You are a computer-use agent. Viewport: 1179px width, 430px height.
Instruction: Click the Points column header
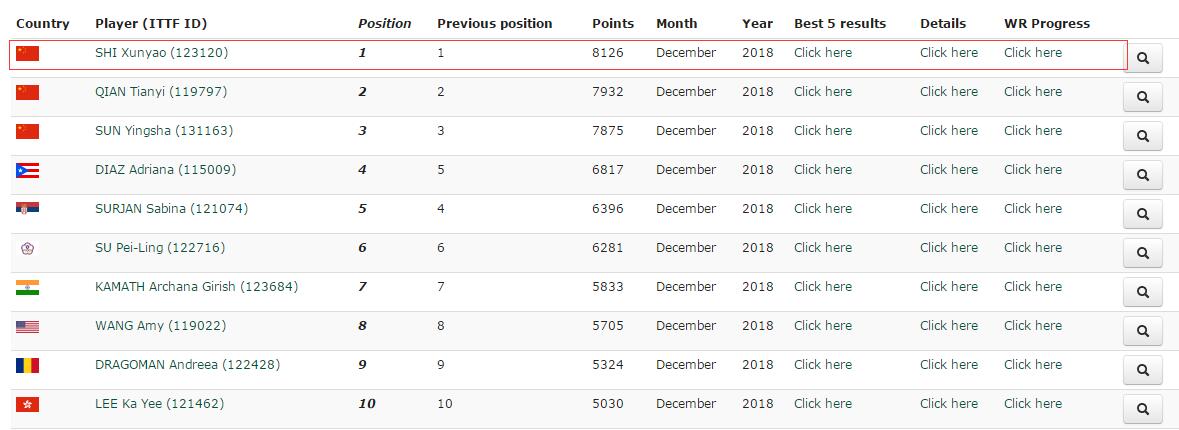612,23
